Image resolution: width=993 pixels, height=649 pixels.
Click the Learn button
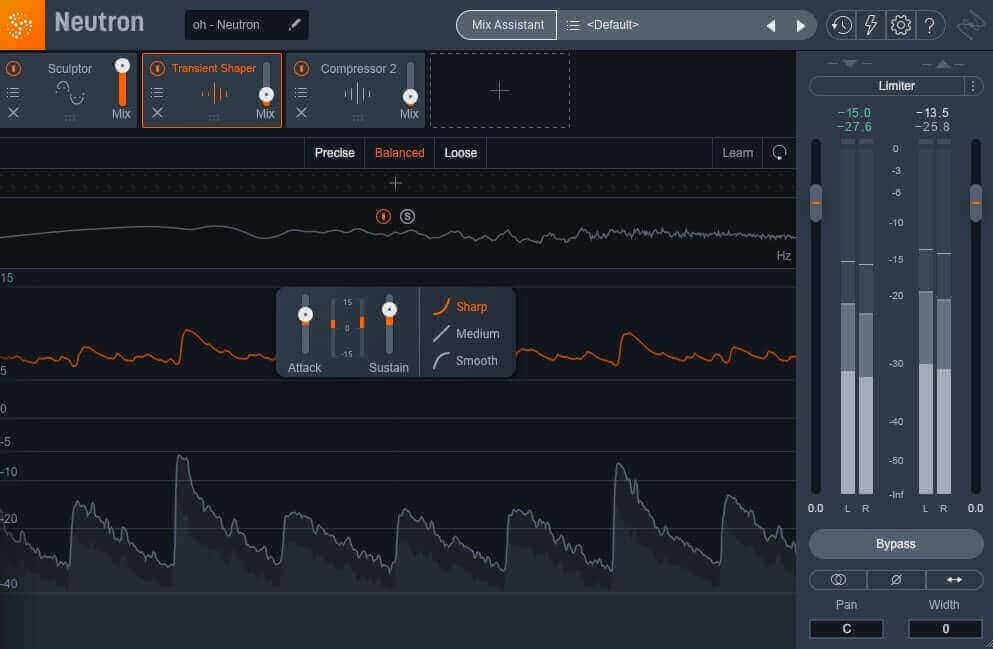[737, 153]
